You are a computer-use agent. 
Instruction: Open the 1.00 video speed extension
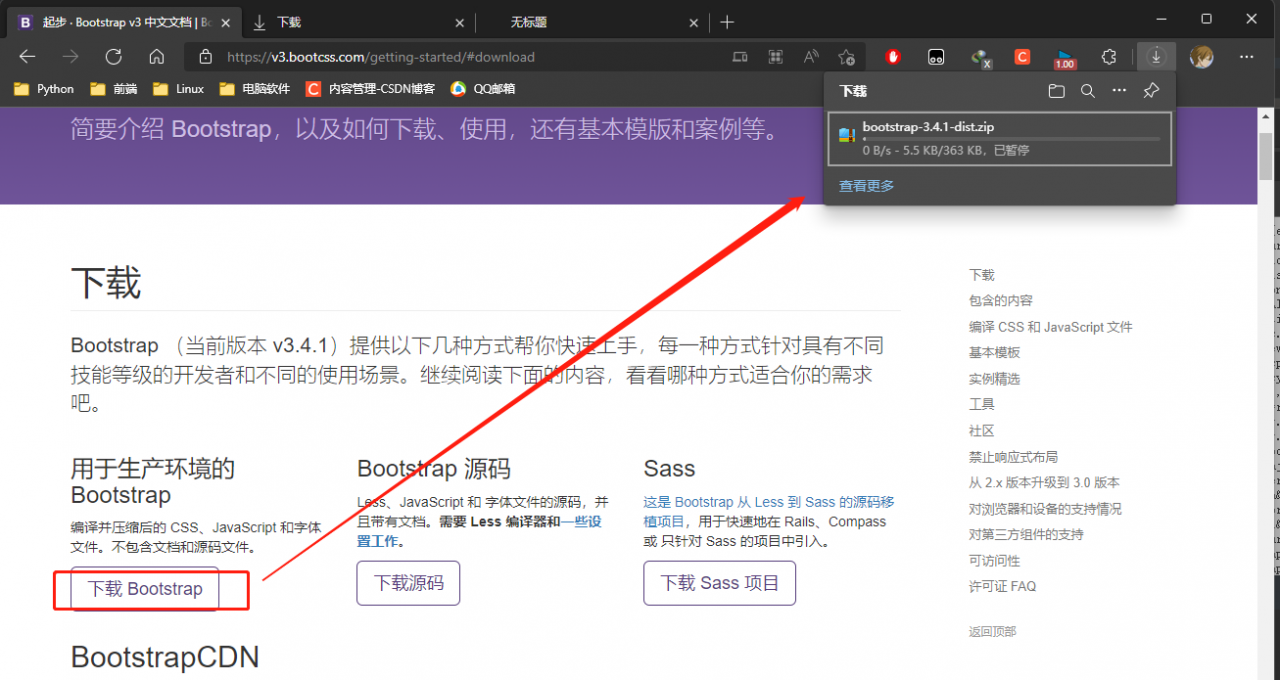pos(1065,59)
